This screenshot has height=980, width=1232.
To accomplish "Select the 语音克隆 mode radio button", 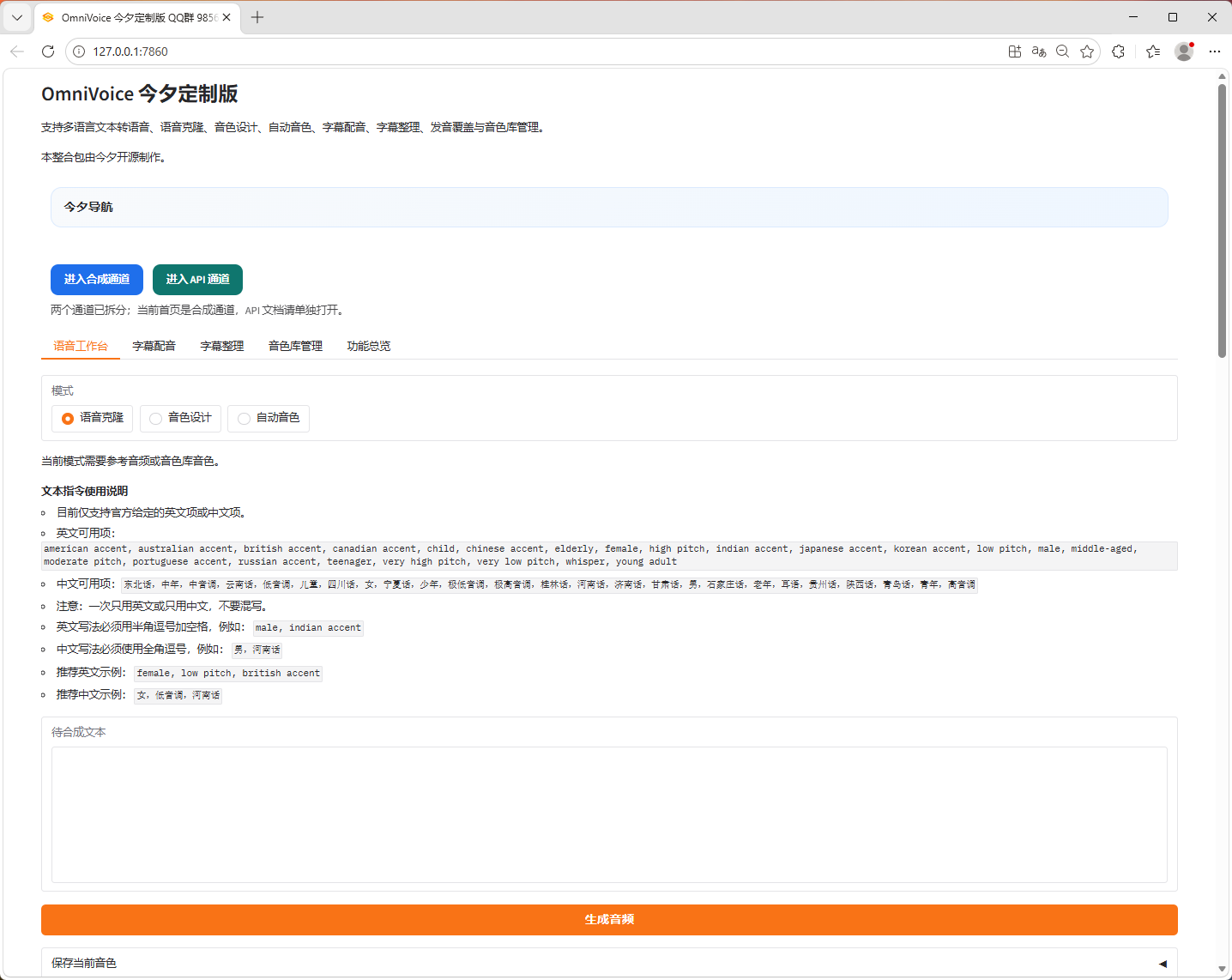I will pyautogui.click(x=68, y=419).
